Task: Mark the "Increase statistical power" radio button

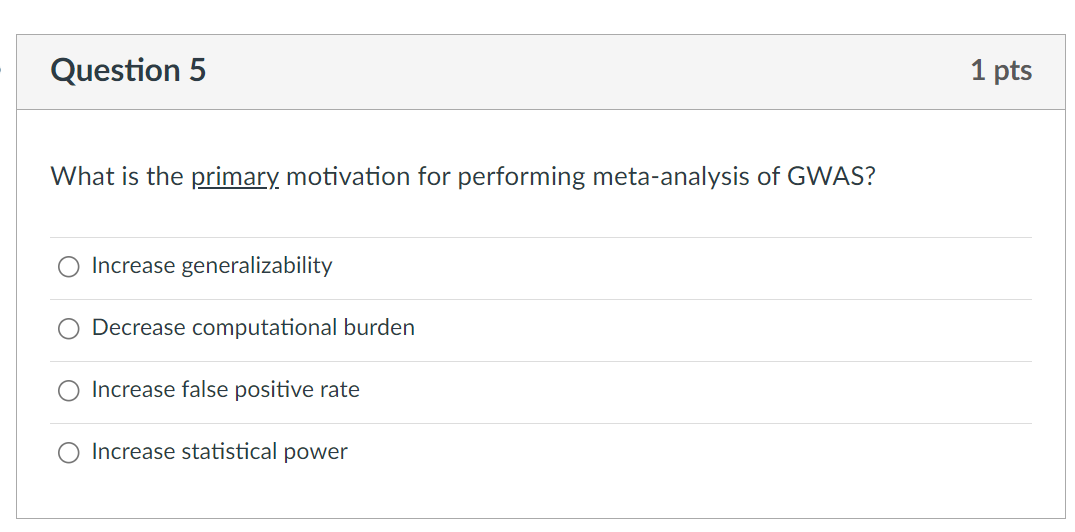Action: click(x=68, y=453)
